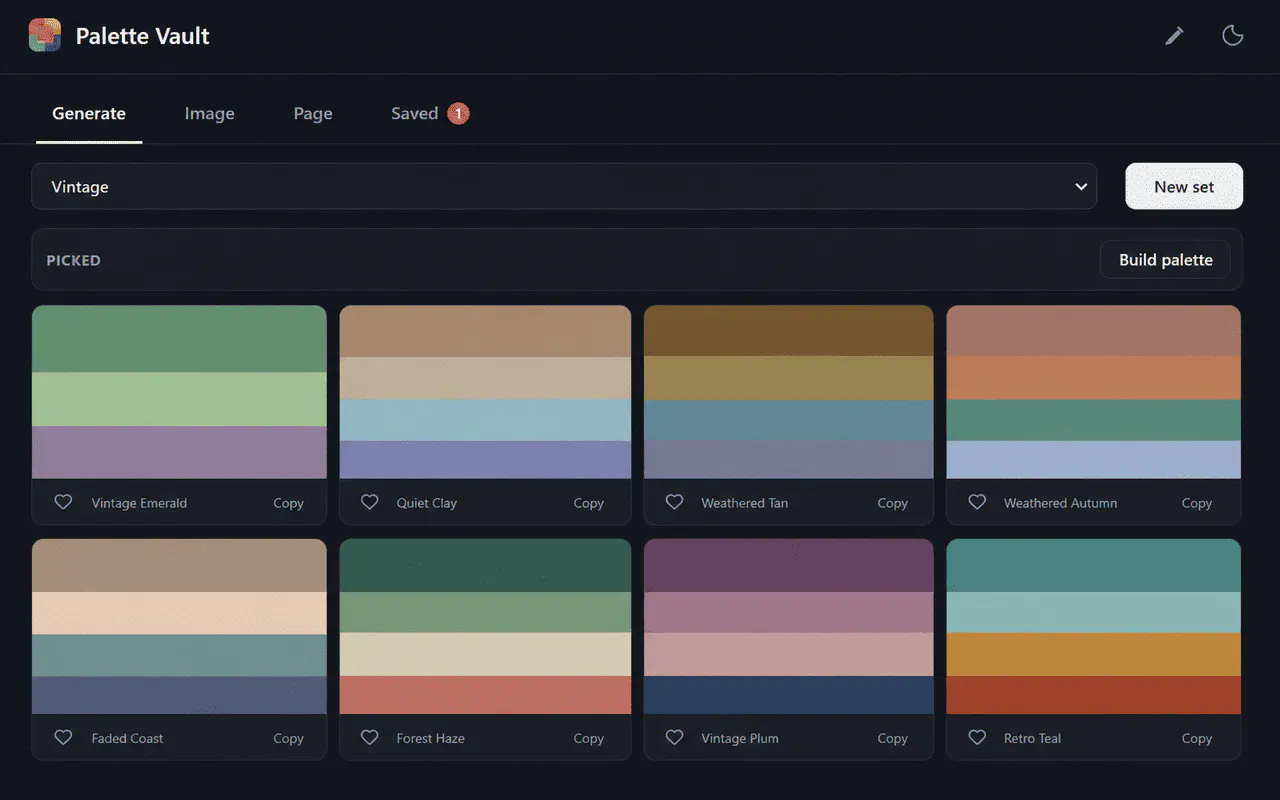
Task: Click the Faded Coast palette name
Action: click(x=127, y=738)
